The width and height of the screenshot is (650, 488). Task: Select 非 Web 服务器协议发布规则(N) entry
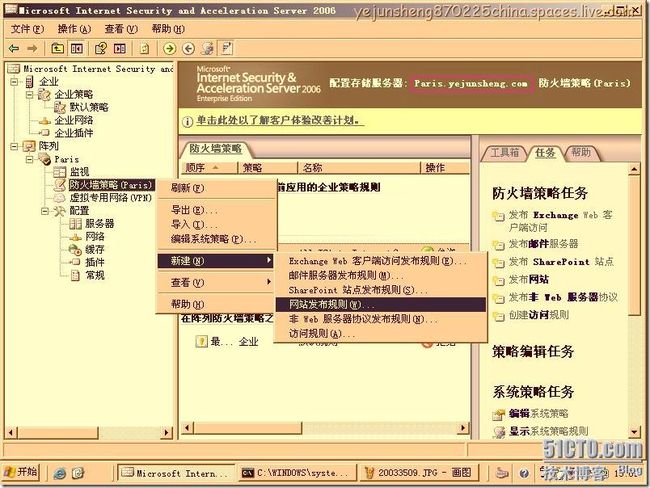pos(381,319)
